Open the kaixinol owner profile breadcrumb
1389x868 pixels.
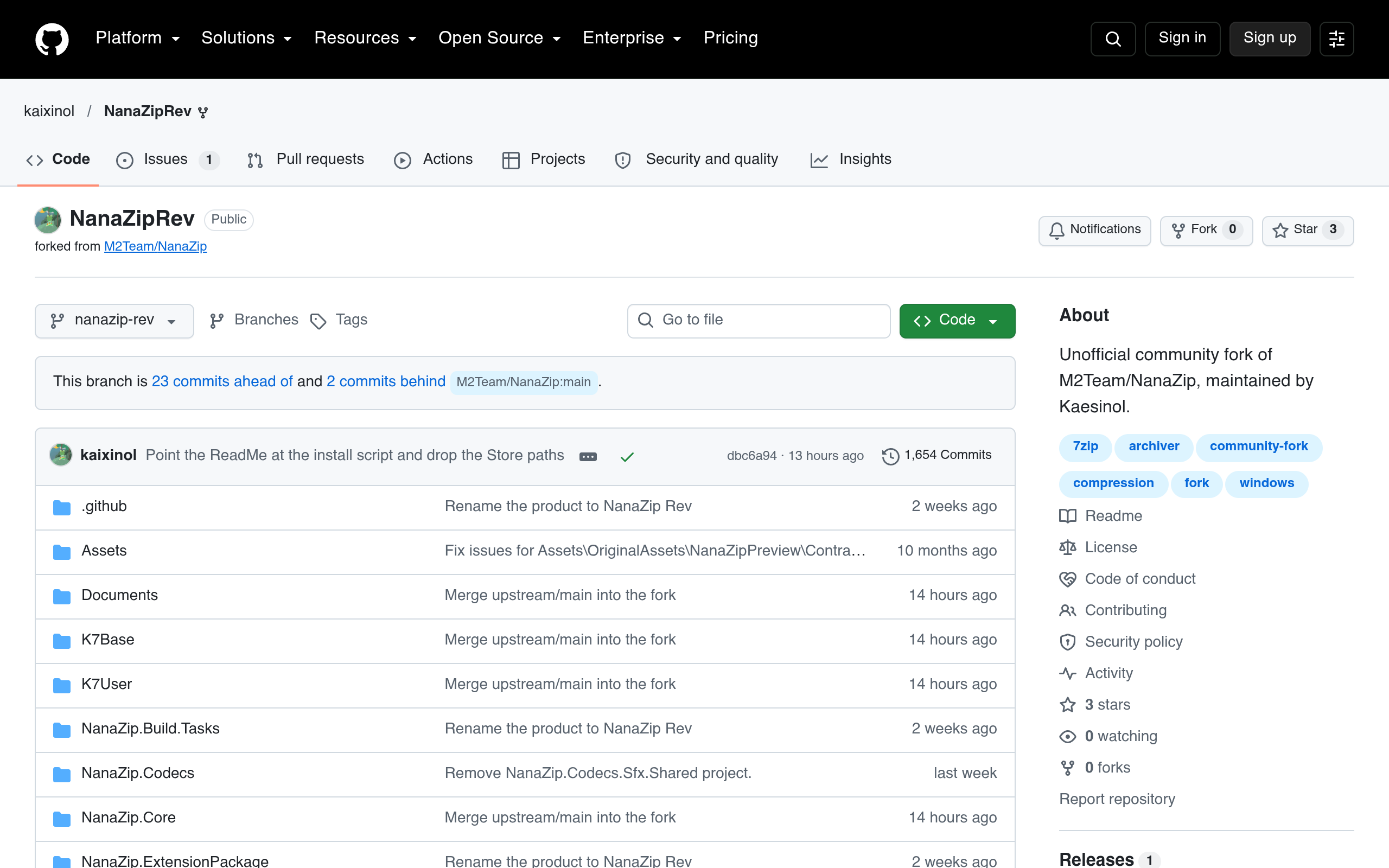pos(49,111)
